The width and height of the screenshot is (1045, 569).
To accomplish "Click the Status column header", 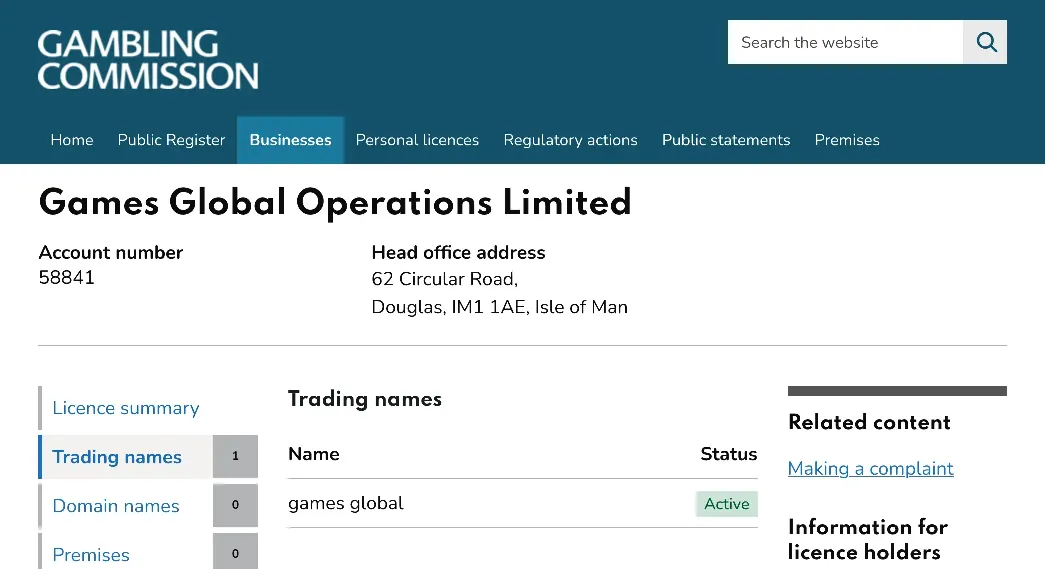I will click(728, 454).
